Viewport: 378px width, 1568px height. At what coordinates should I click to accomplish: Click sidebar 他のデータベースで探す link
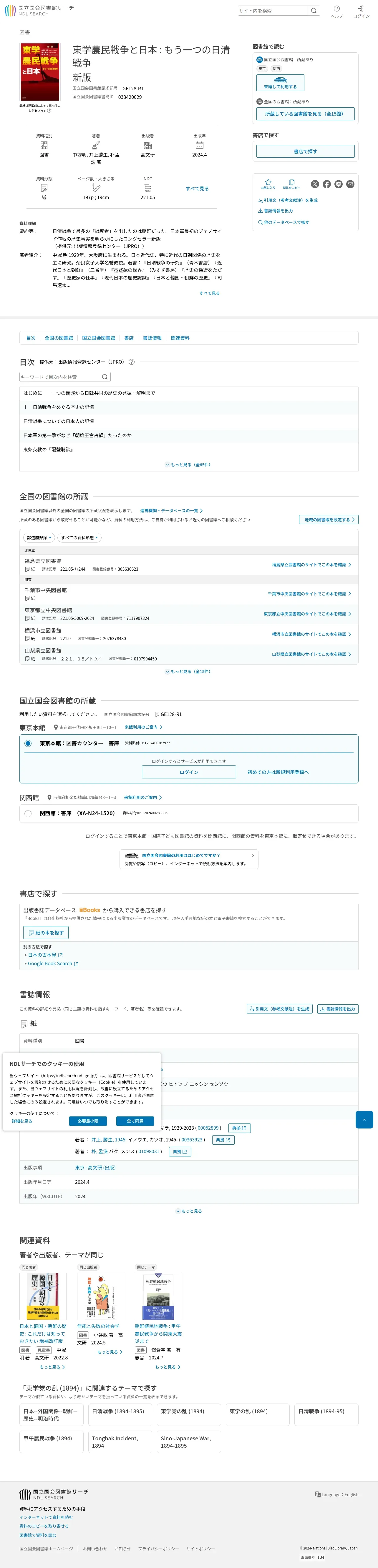click(284, 222)
